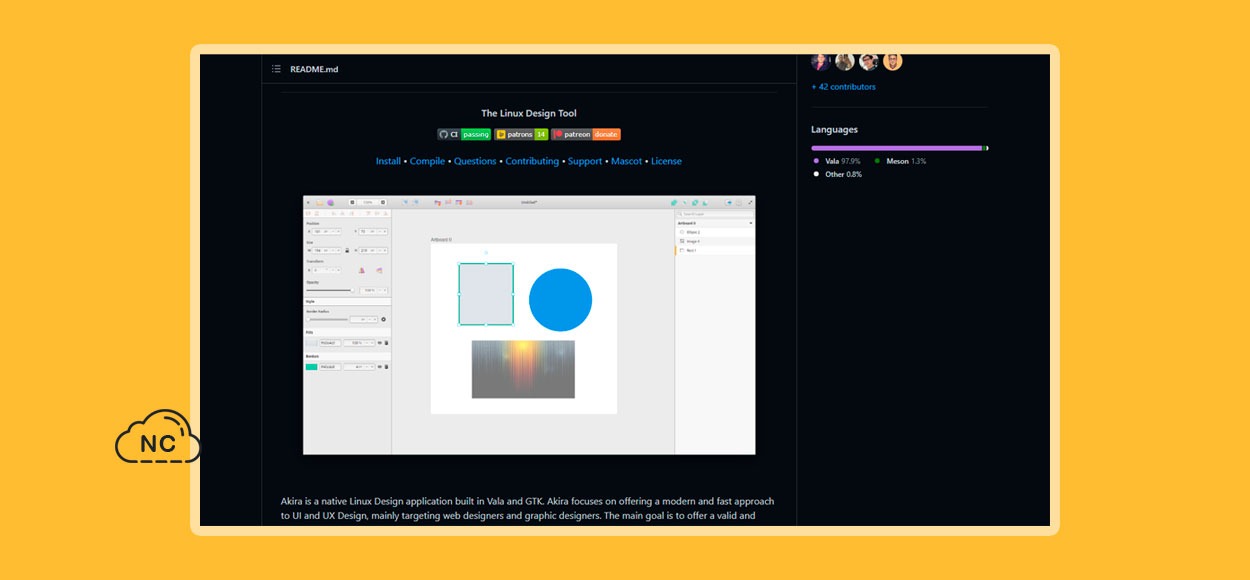Select the blurred image on the artboard
This screenshot has width=1250, height=580.
(x=523, y=369)
